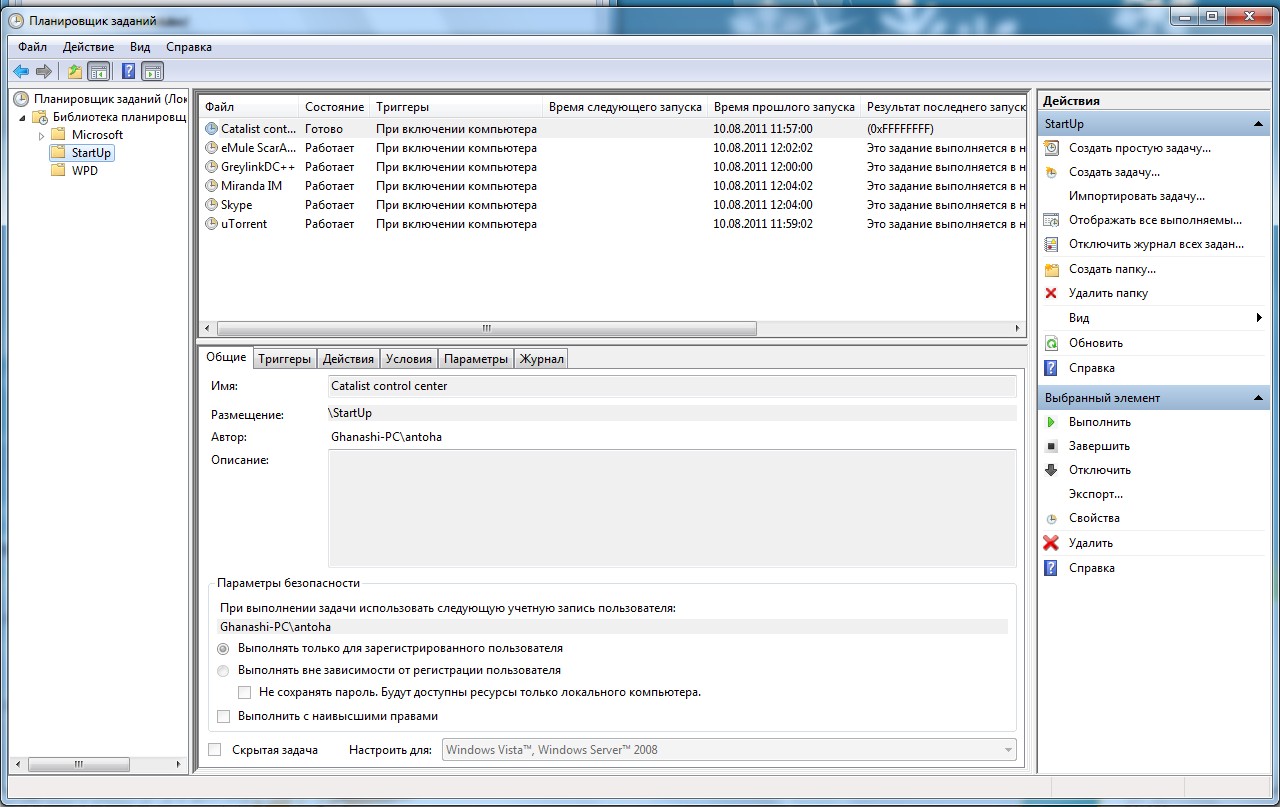Click the Отключить down-arrow icon
The image size is (1280, 807).
coord(1051,470)
